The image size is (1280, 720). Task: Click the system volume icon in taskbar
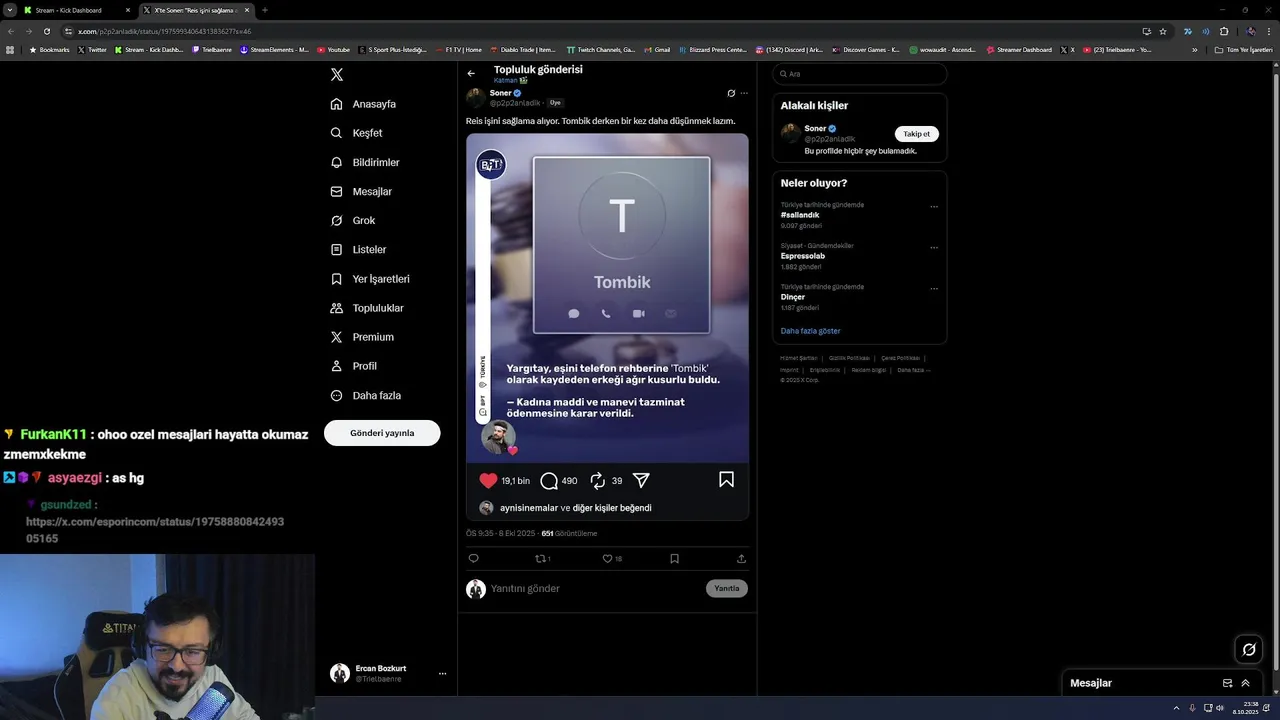(x=1220, y=708)
